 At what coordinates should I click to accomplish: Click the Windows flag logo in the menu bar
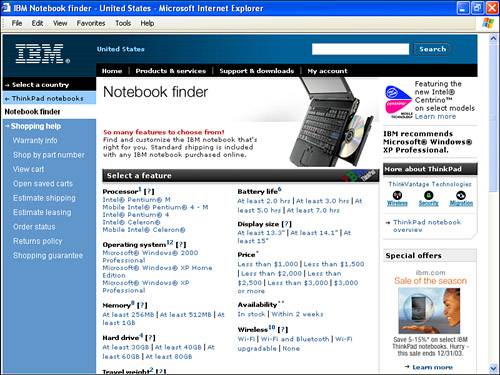(x=488, y=23)
